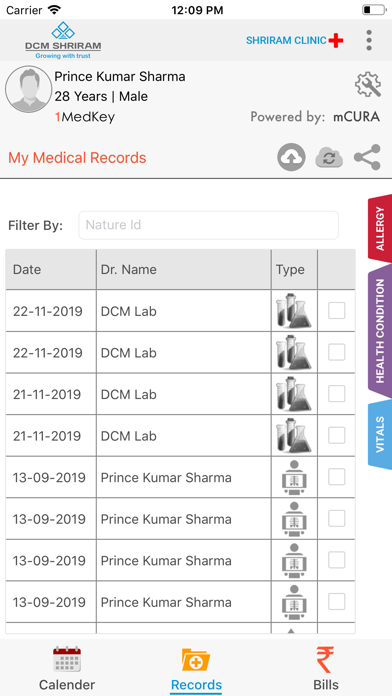Focus the Nature Id filter field
Viewport: 392px width, 696px height.
[209, 225]
